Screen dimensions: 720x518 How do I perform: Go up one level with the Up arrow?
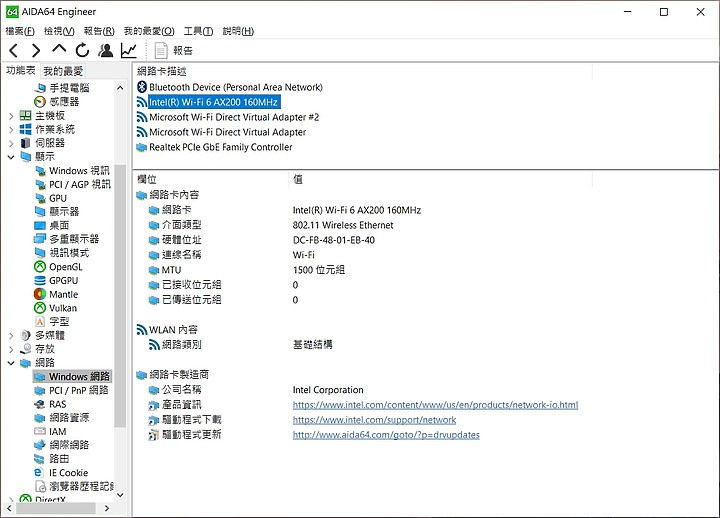point(59,49)
